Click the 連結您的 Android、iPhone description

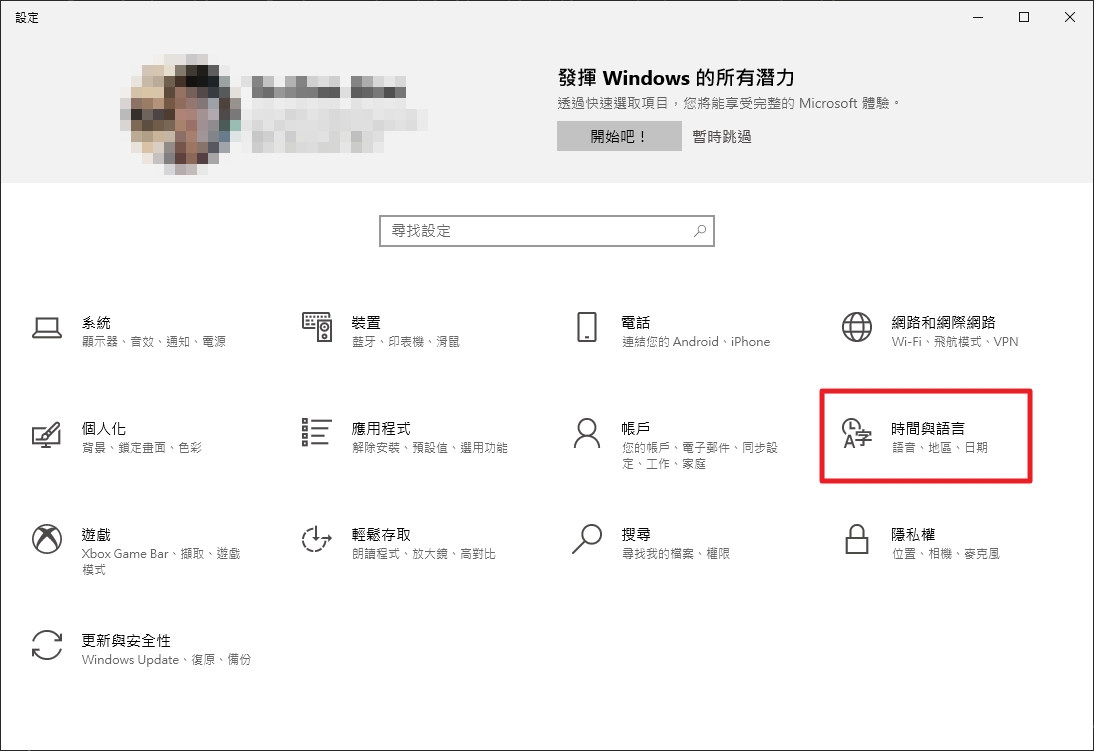pyautogui.click(x=696, y=342)
